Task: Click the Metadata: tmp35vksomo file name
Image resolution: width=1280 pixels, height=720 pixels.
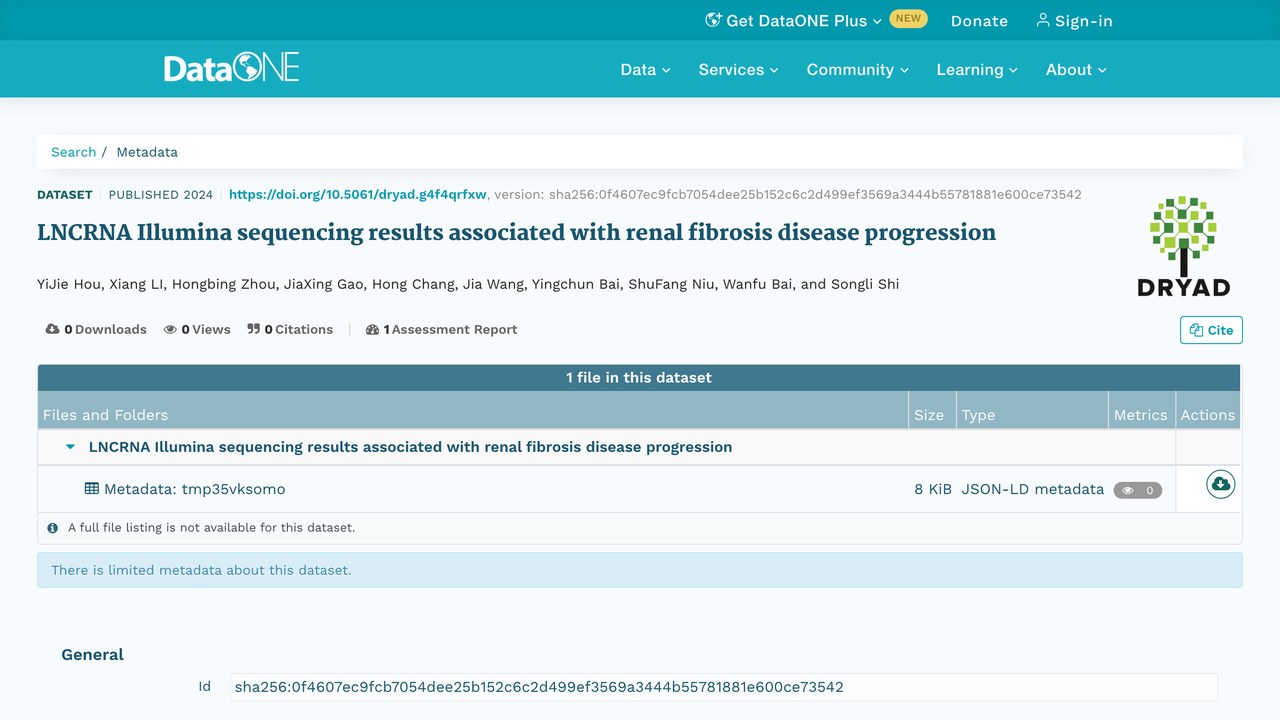Action: click(194, 489)
